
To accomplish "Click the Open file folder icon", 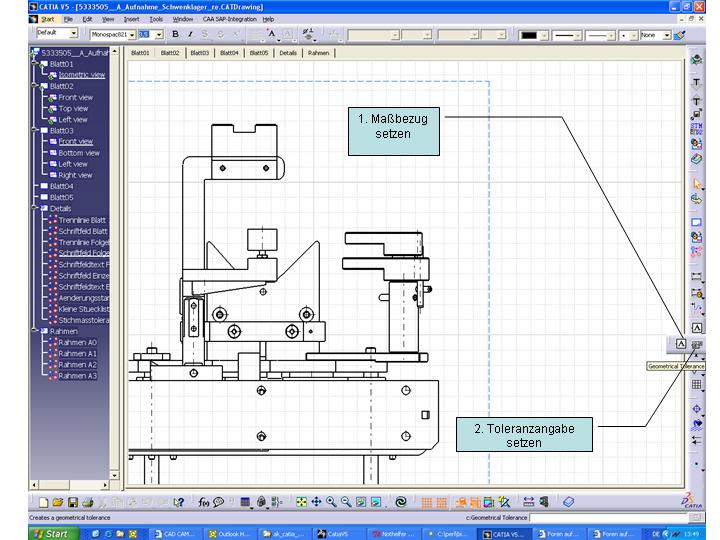I will click(x=58, y=502).
